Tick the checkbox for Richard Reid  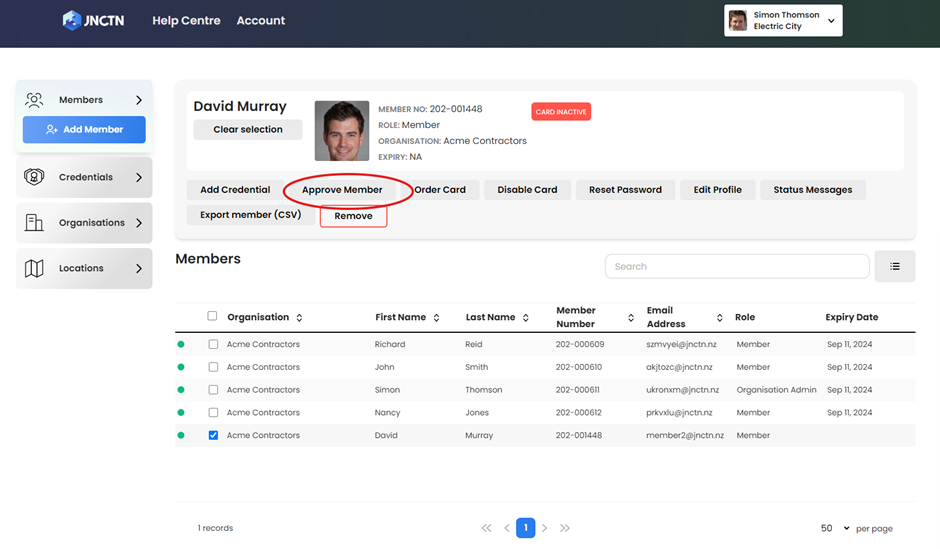(x=213, y=344)
